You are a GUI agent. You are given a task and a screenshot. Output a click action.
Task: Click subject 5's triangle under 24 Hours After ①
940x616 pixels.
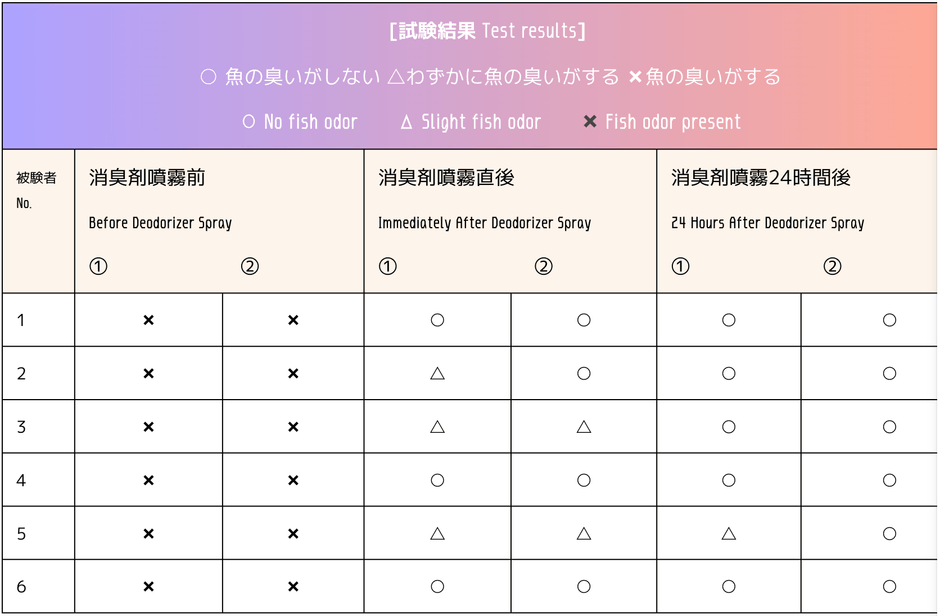pos(728,533)
